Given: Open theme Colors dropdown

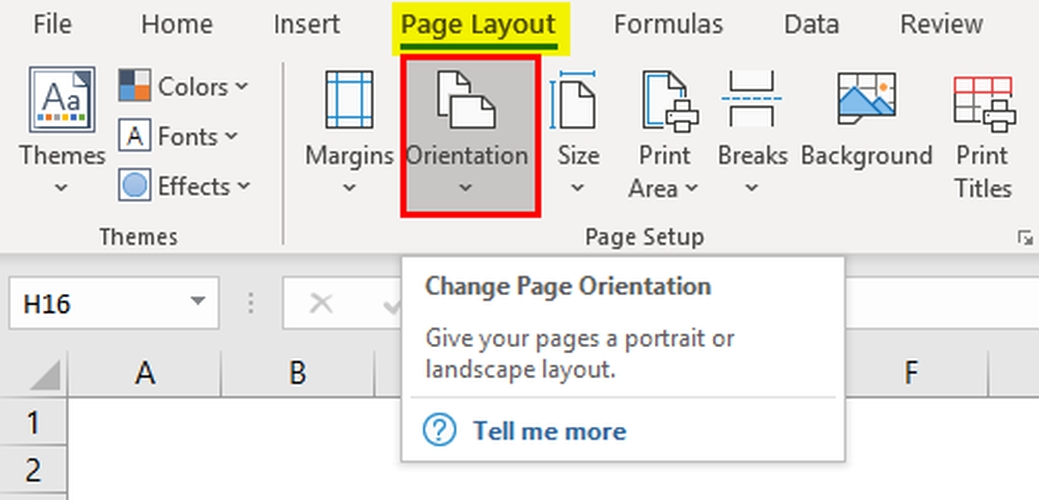Looking at the screenshot, I should point(184,87).
